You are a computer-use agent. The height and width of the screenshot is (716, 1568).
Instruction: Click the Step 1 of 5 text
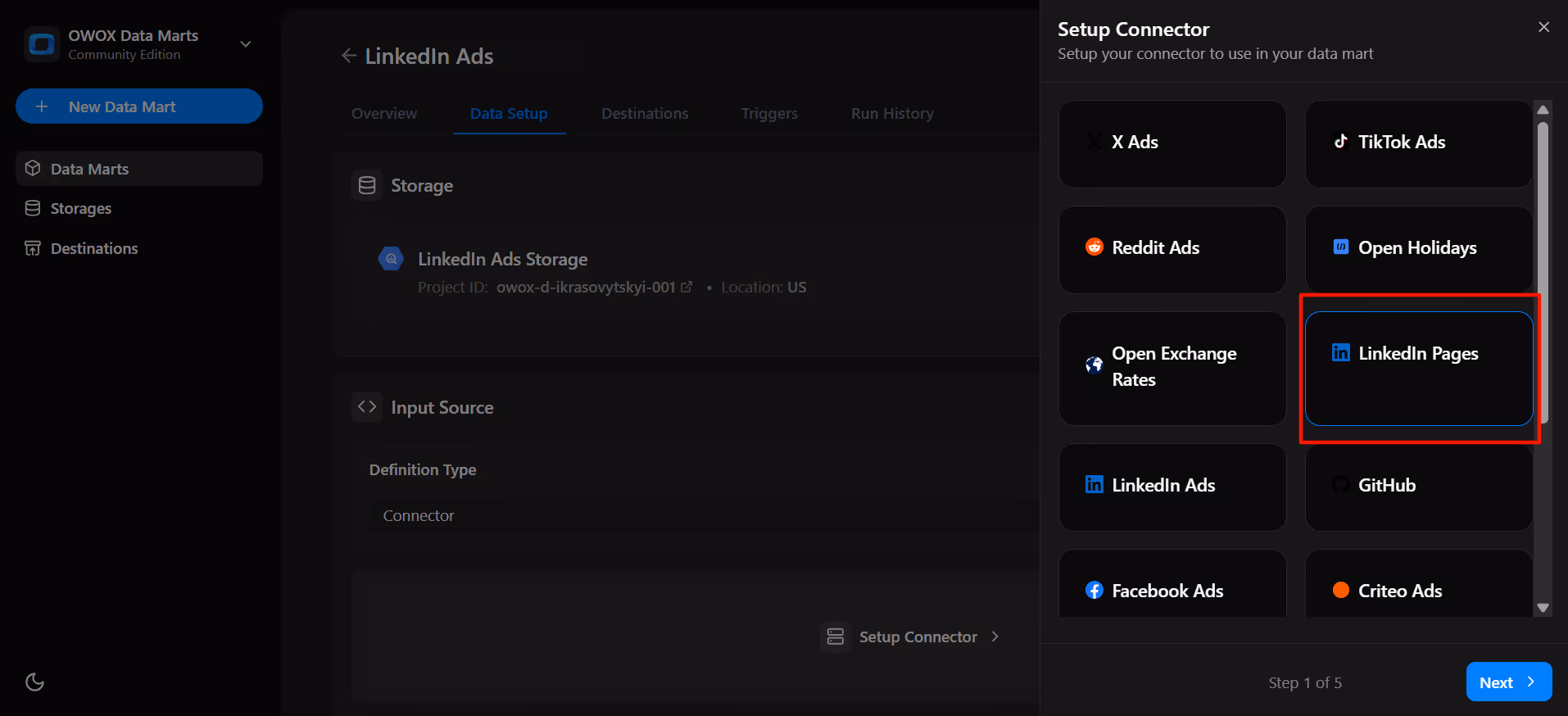coord(1305,682)
